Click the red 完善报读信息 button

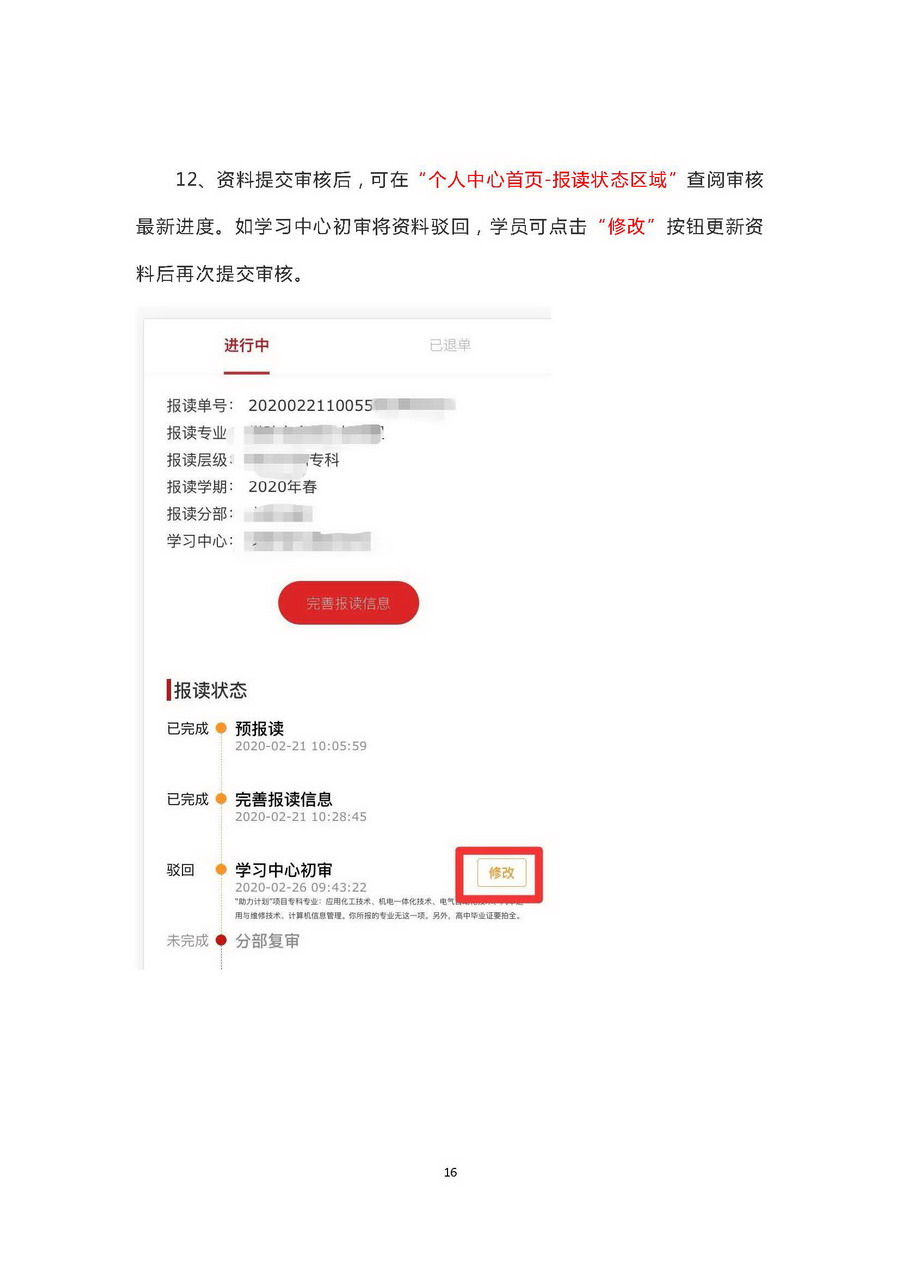348,603
